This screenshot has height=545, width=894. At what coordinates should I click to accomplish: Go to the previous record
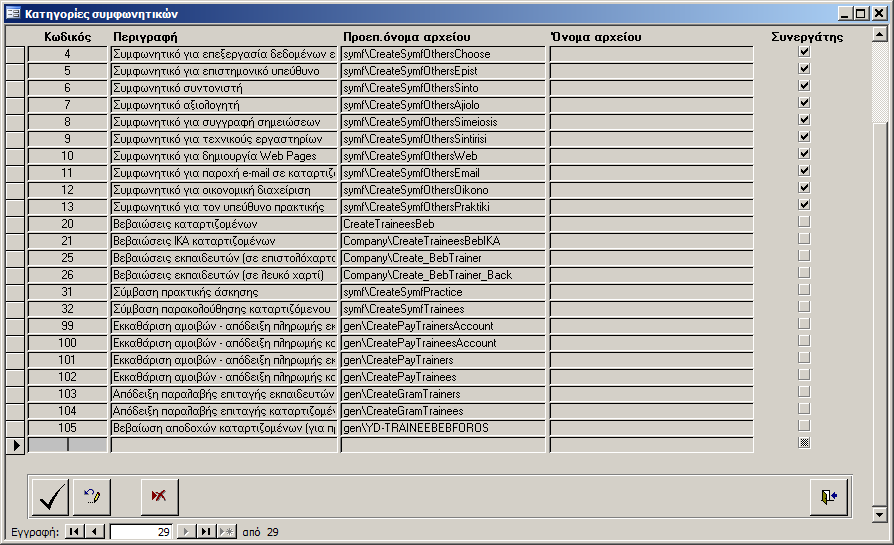click(94, 532)
